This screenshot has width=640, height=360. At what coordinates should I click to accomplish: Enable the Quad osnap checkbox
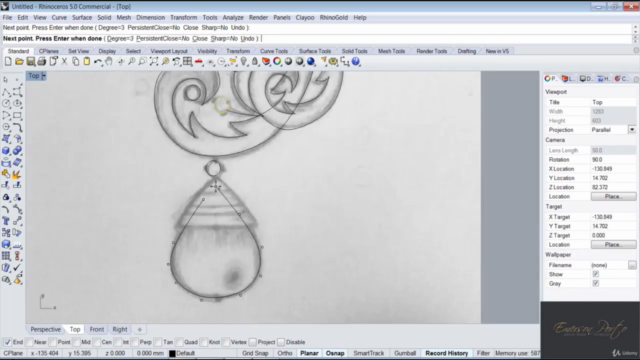click(179, 342)
